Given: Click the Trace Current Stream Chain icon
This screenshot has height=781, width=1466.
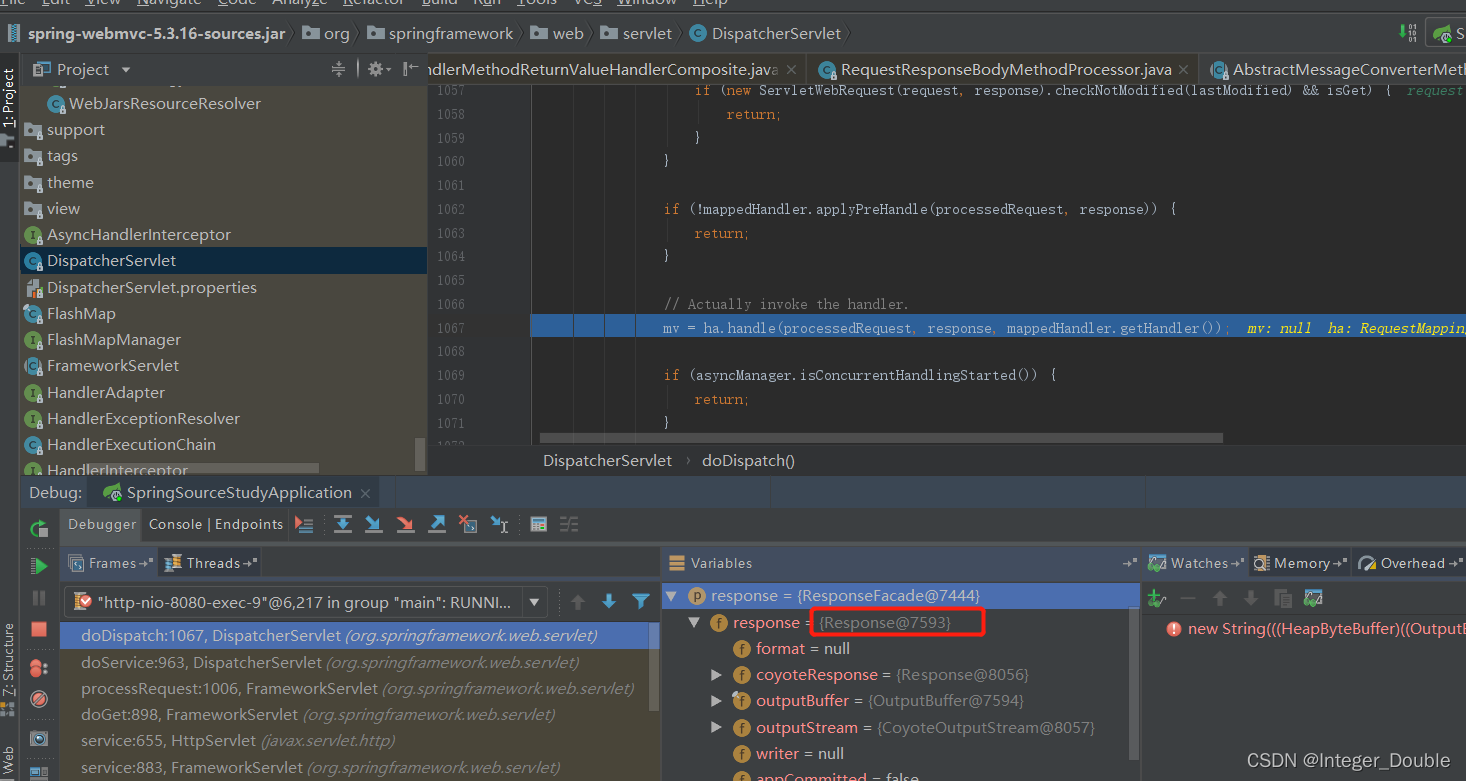Looking at the screenshot, I should point(569,524).
